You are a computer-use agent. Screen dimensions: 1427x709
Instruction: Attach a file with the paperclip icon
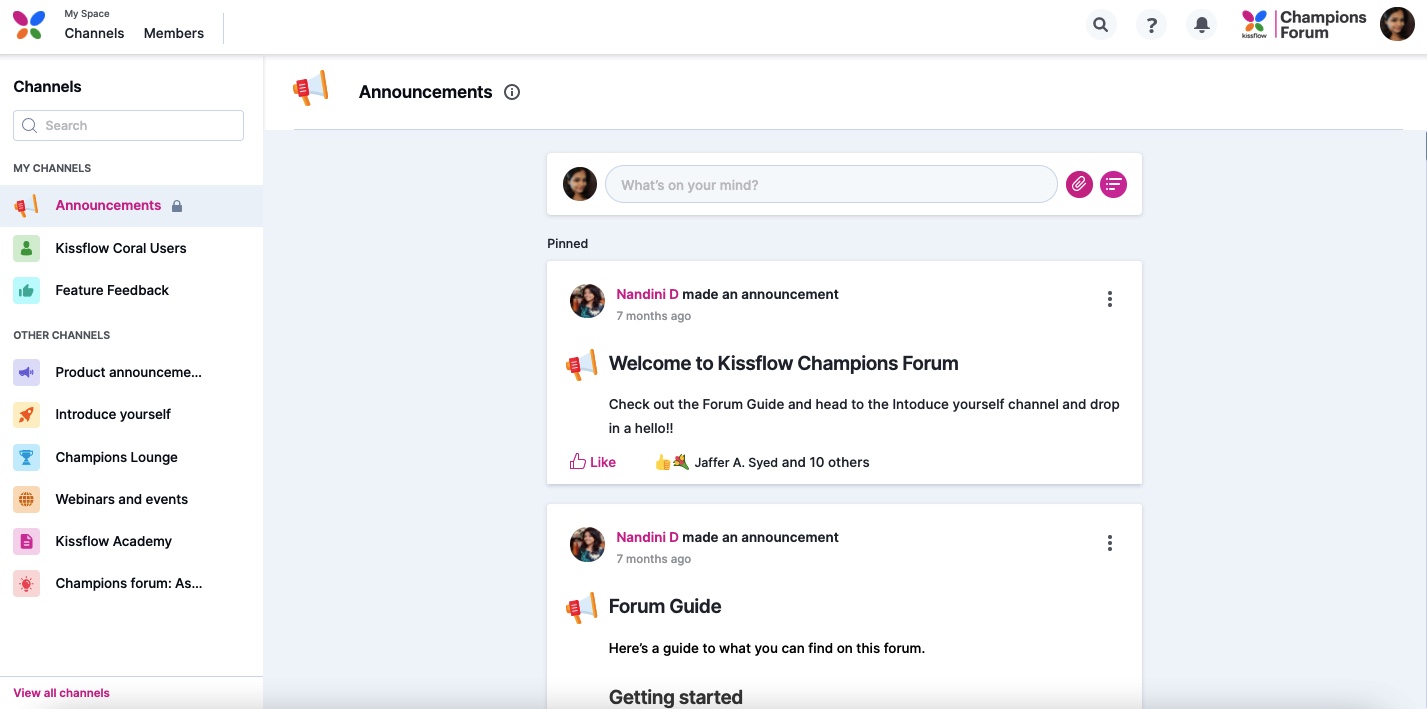click(x=1079, y=184)
